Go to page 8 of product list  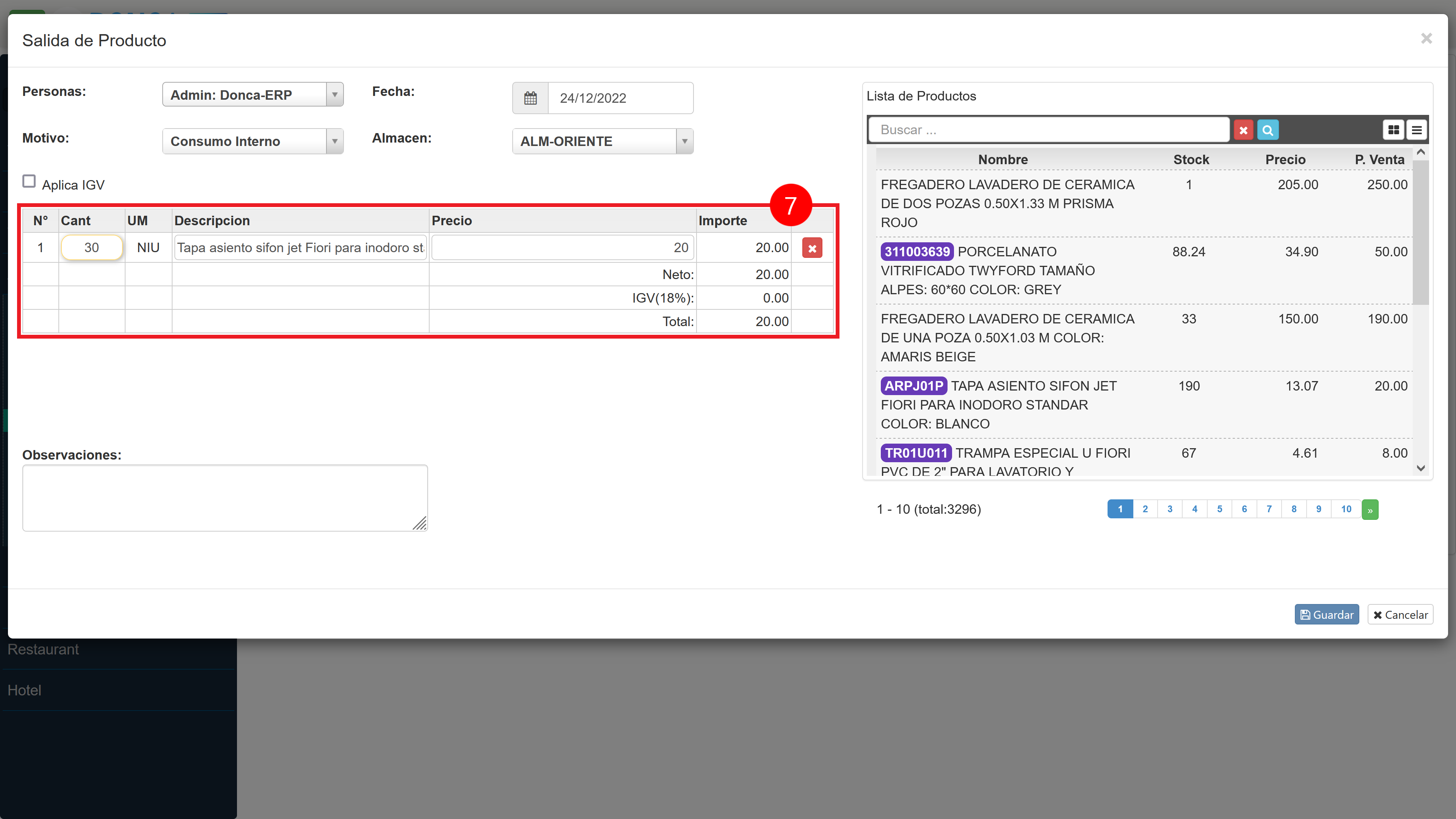pos(1294,509)
